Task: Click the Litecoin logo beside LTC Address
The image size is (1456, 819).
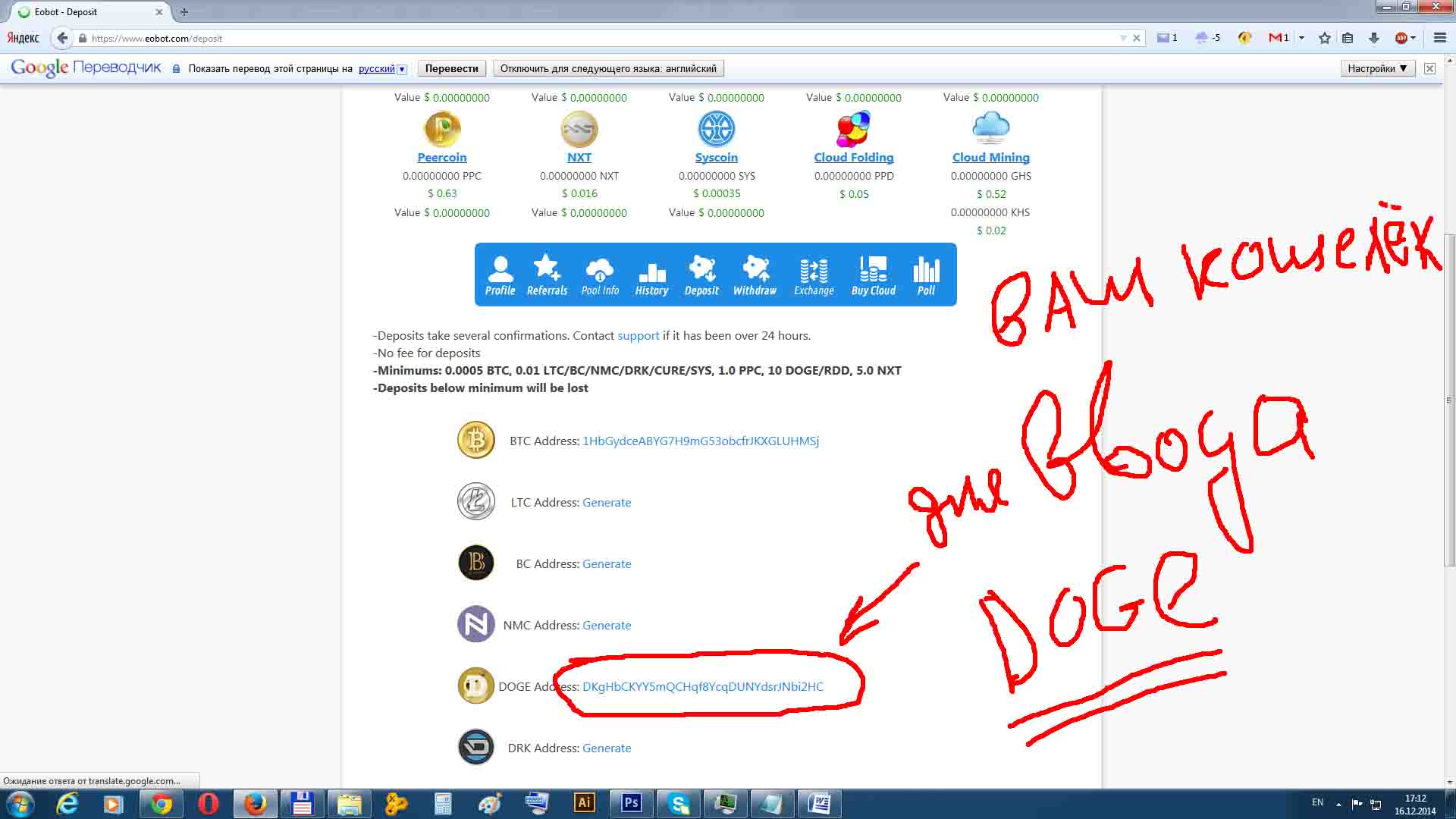Action: (476, 501)
